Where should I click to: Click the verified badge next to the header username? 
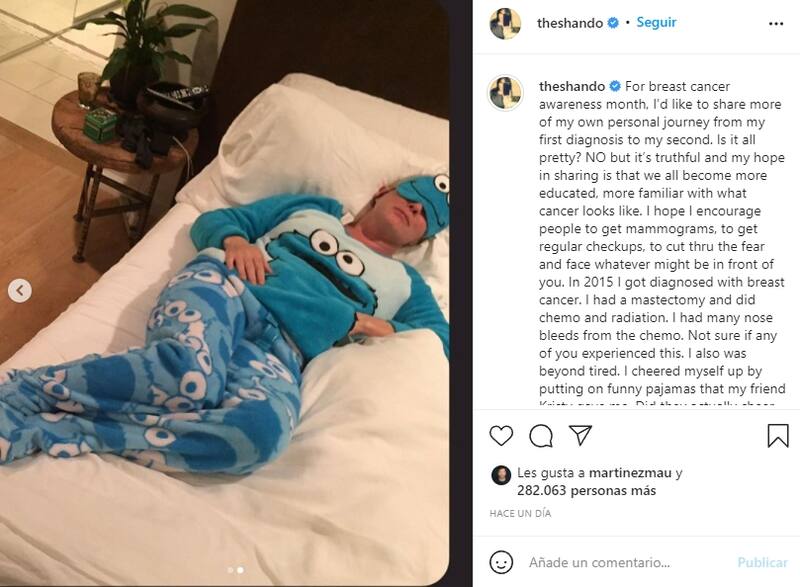(x=613, y=23)
